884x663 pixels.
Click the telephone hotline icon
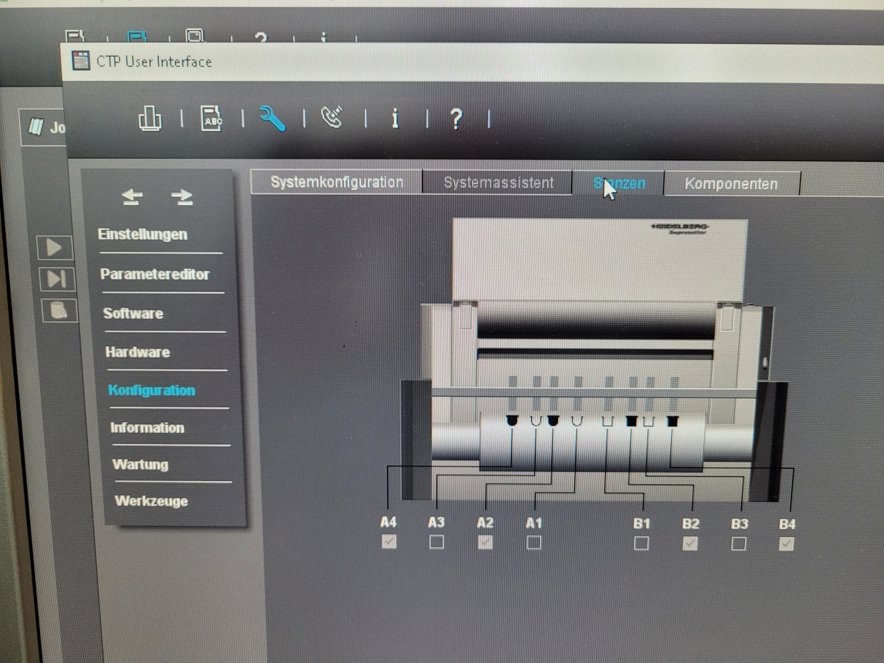332,116
